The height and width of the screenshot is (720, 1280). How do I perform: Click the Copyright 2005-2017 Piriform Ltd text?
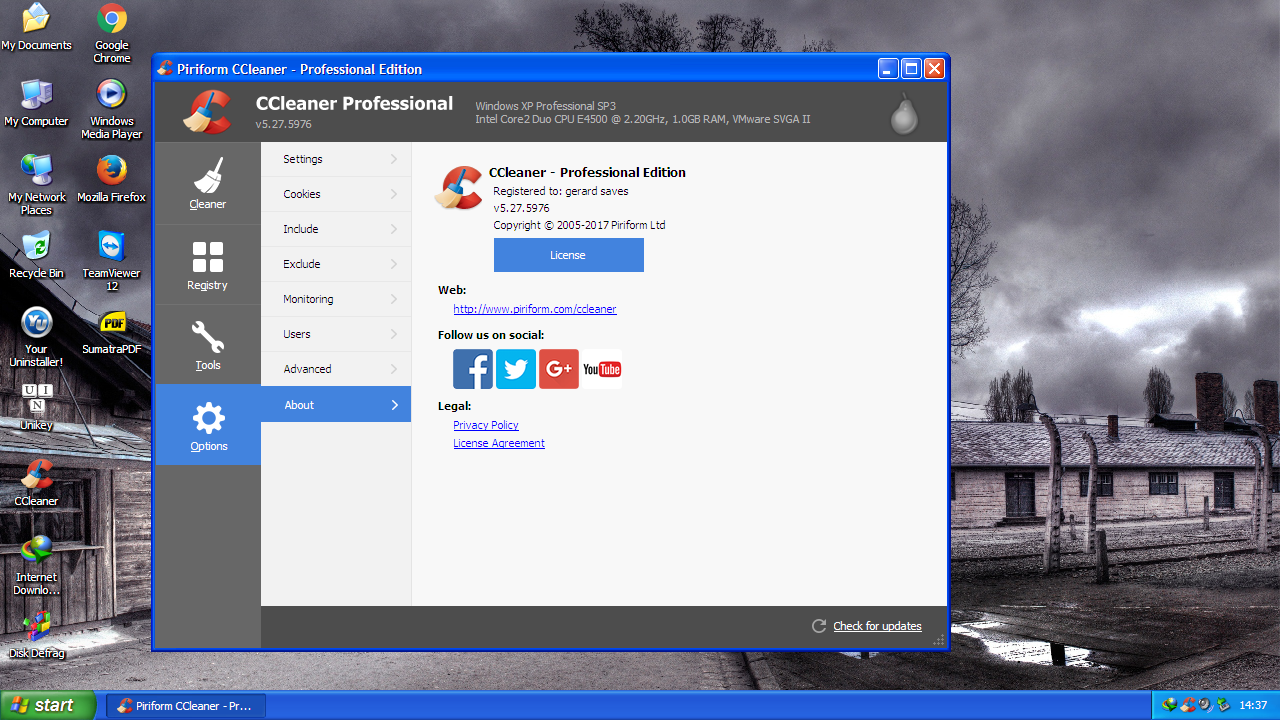tap(579, 225)
